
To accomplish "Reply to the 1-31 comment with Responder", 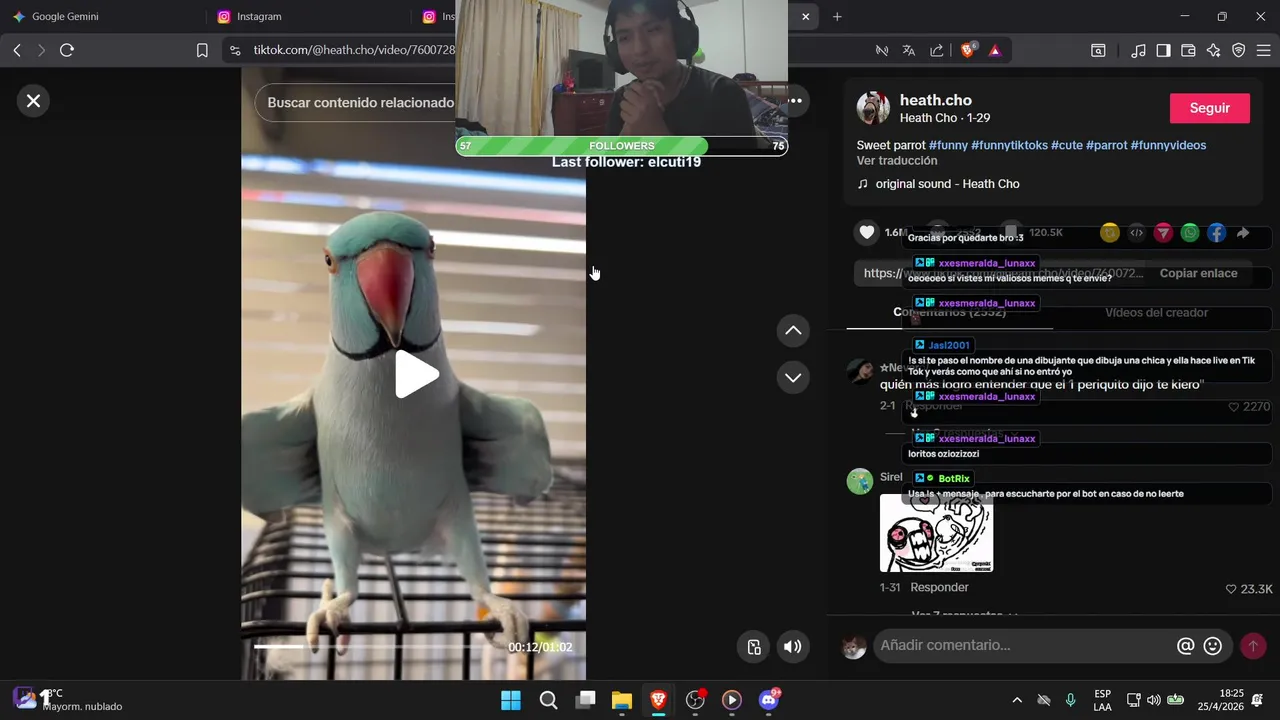I will [939, 587].
